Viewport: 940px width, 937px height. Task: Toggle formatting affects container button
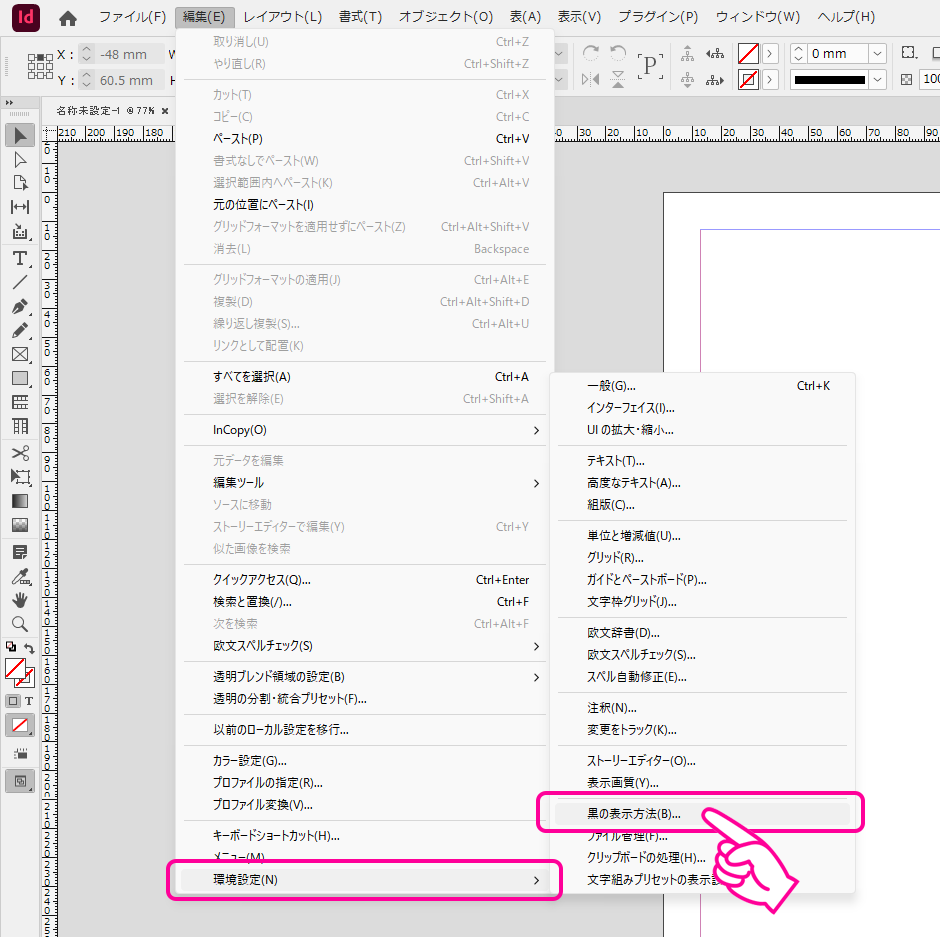tap(13, 700)
